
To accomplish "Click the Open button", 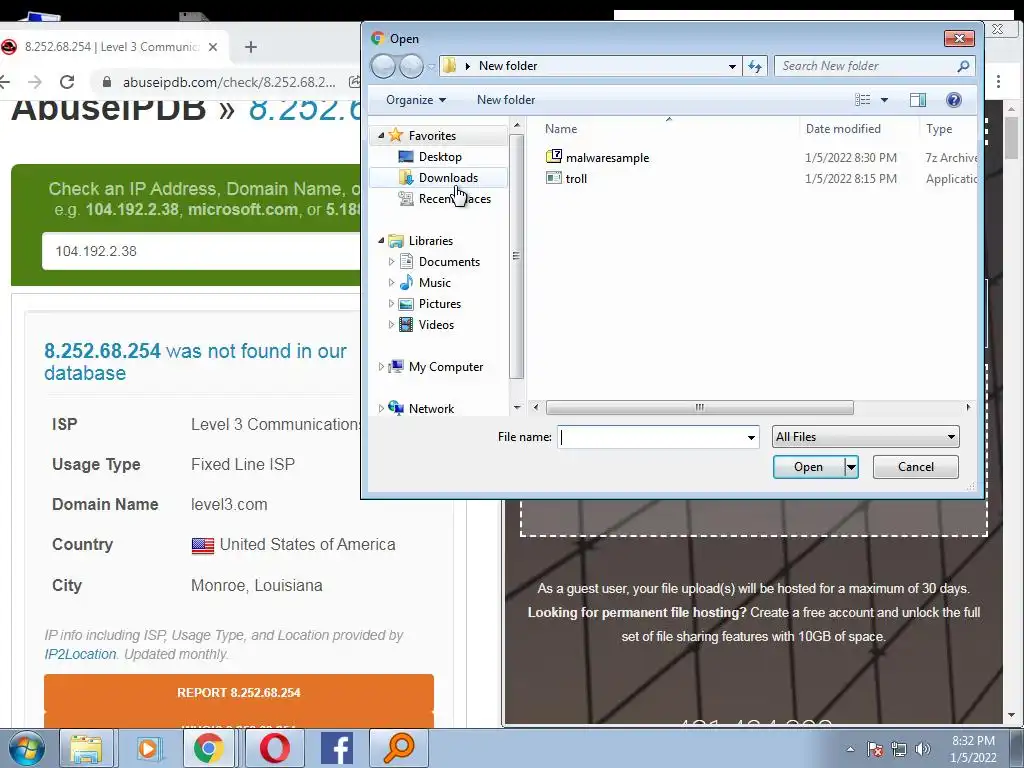I will [808, 467].
